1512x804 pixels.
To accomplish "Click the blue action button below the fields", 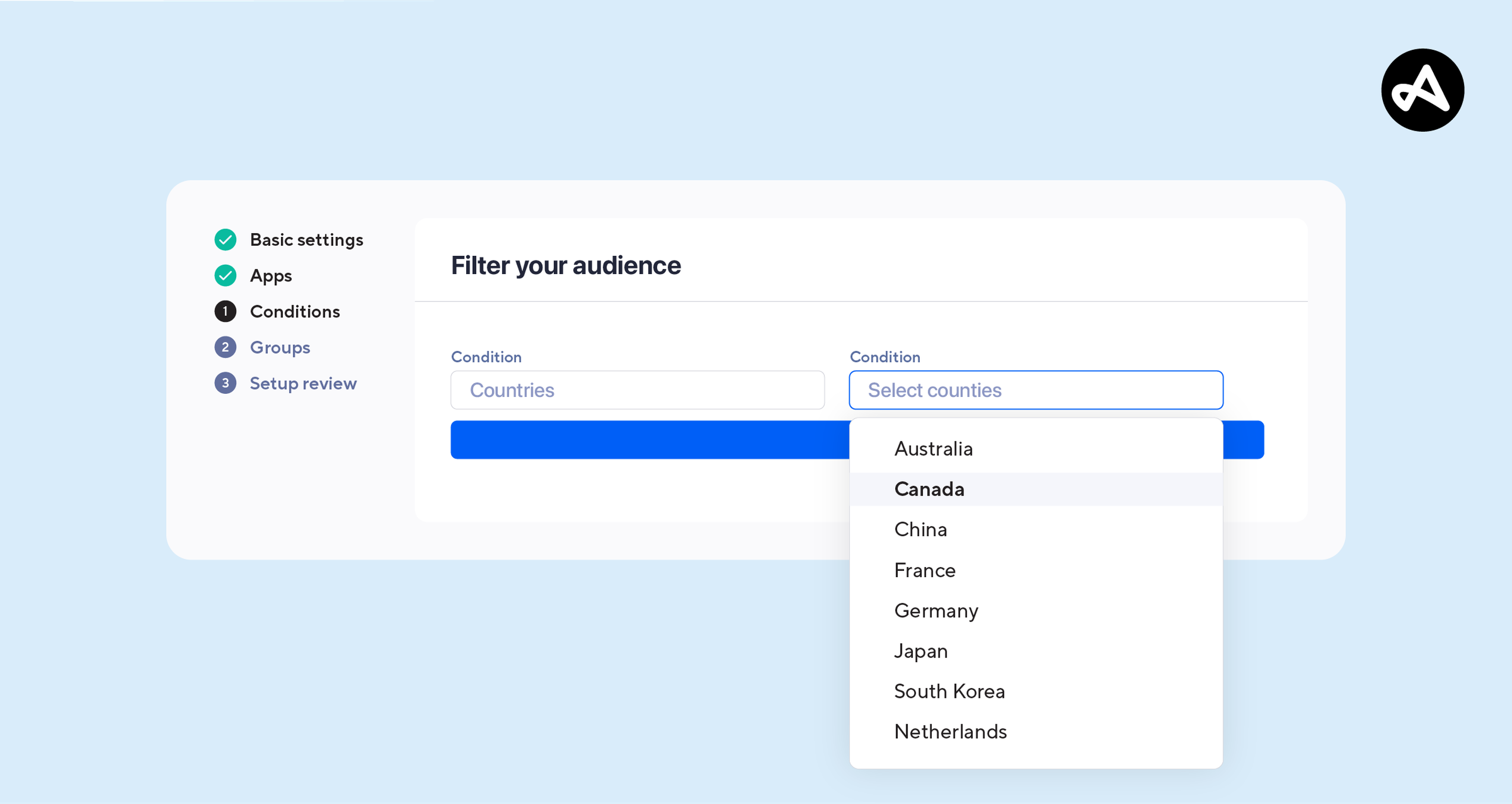I will tap(646, 440).
